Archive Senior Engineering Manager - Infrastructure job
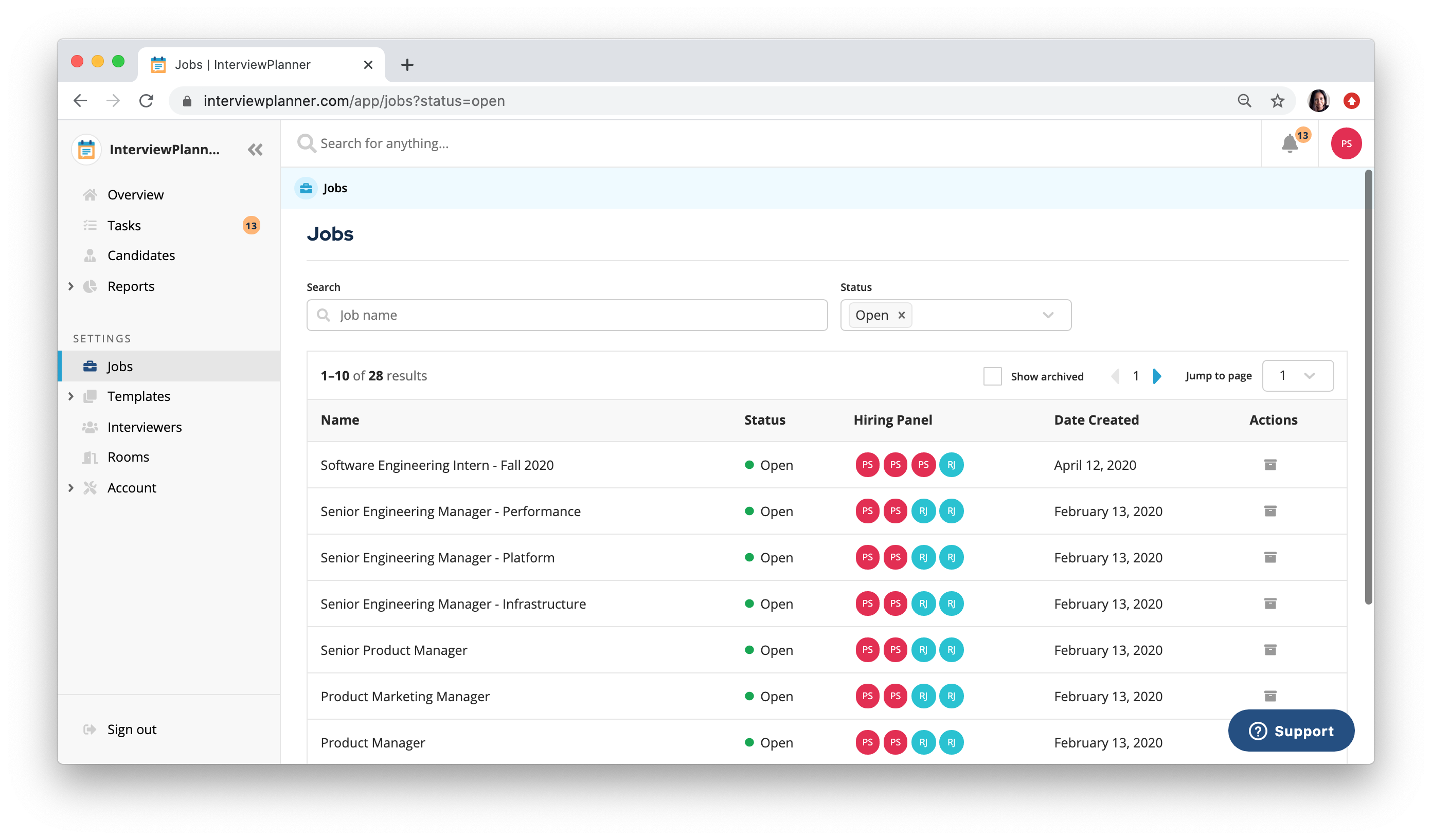 tap(1270, 603)
